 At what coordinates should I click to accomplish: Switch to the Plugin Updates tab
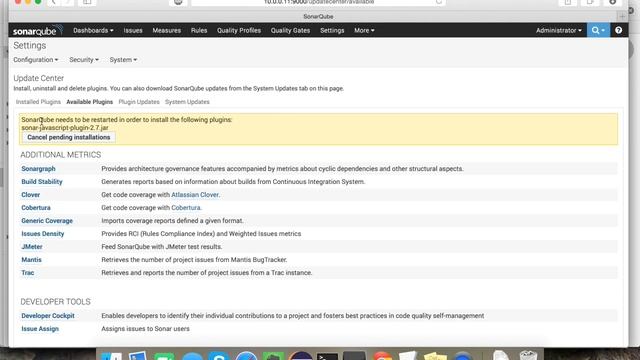pyautogui.click(x=139, y=102)
